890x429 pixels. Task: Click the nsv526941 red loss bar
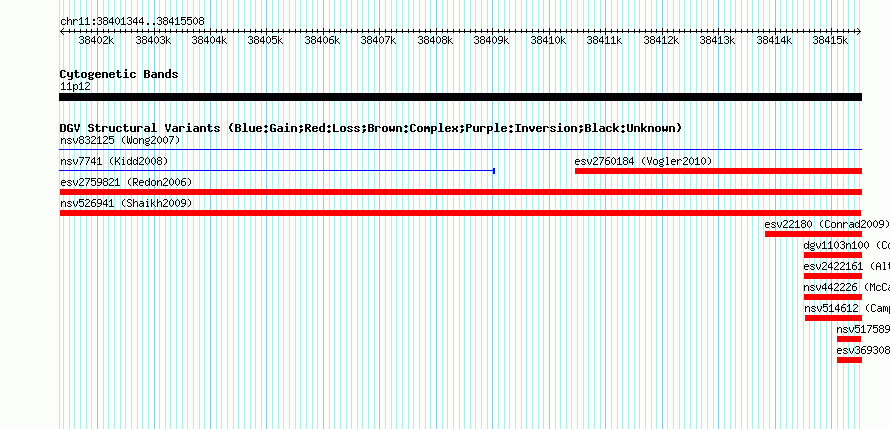pos(460,213)
